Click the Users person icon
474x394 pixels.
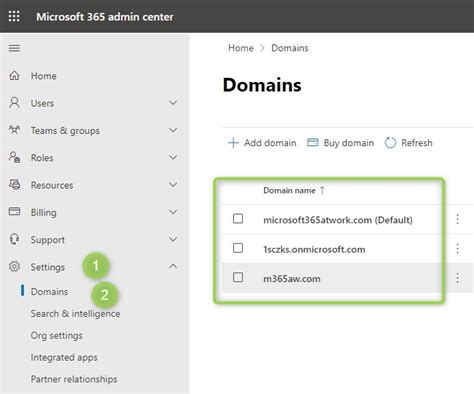point(14,103)
